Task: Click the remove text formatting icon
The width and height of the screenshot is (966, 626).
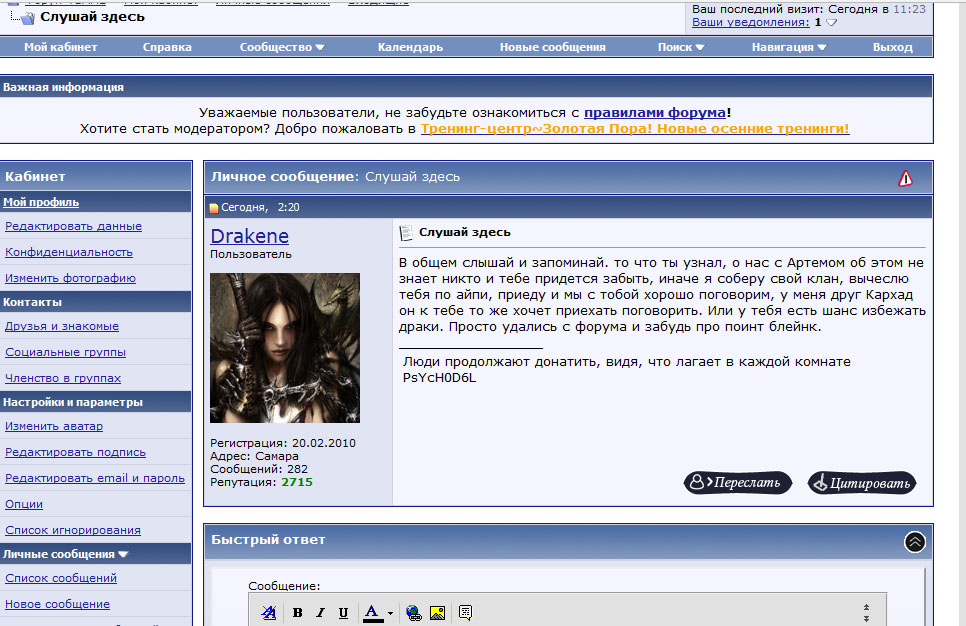Action: (268, 613)
